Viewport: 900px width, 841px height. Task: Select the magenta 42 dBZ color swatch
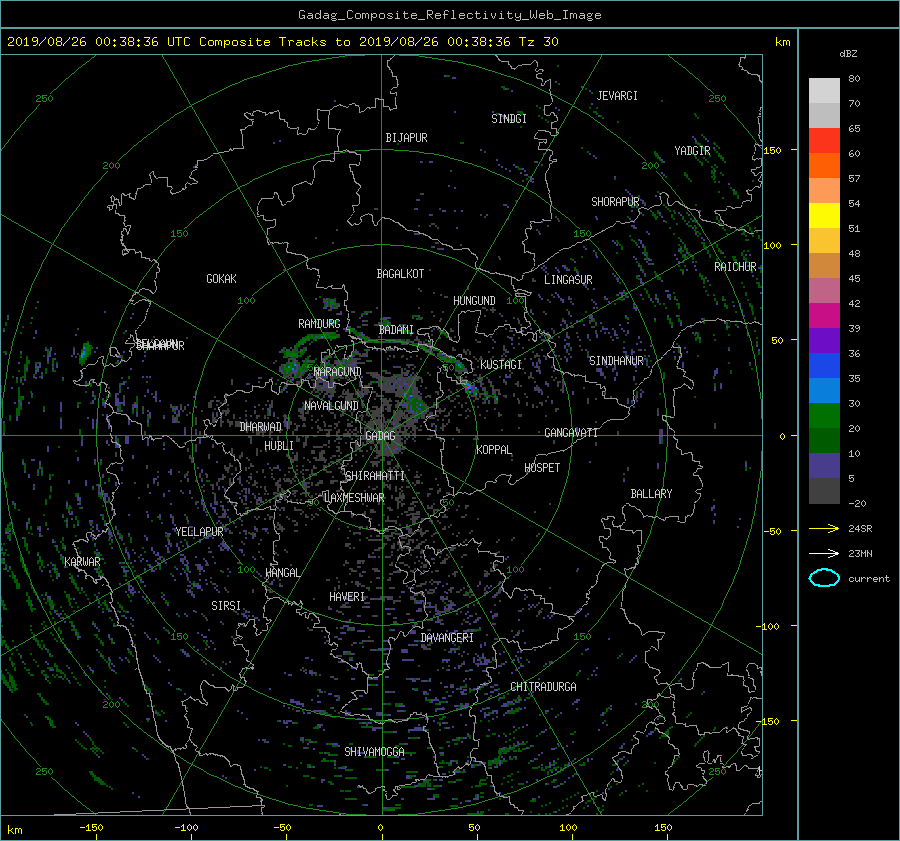(824, 315)
